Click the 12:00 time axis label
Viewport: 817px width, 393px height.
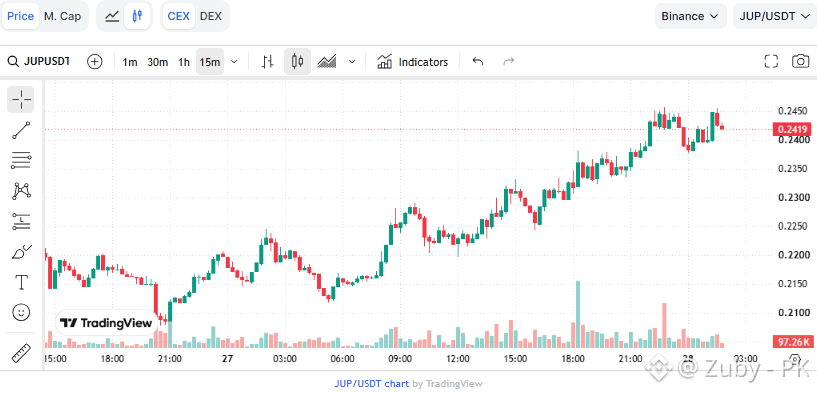coord(457,359)
